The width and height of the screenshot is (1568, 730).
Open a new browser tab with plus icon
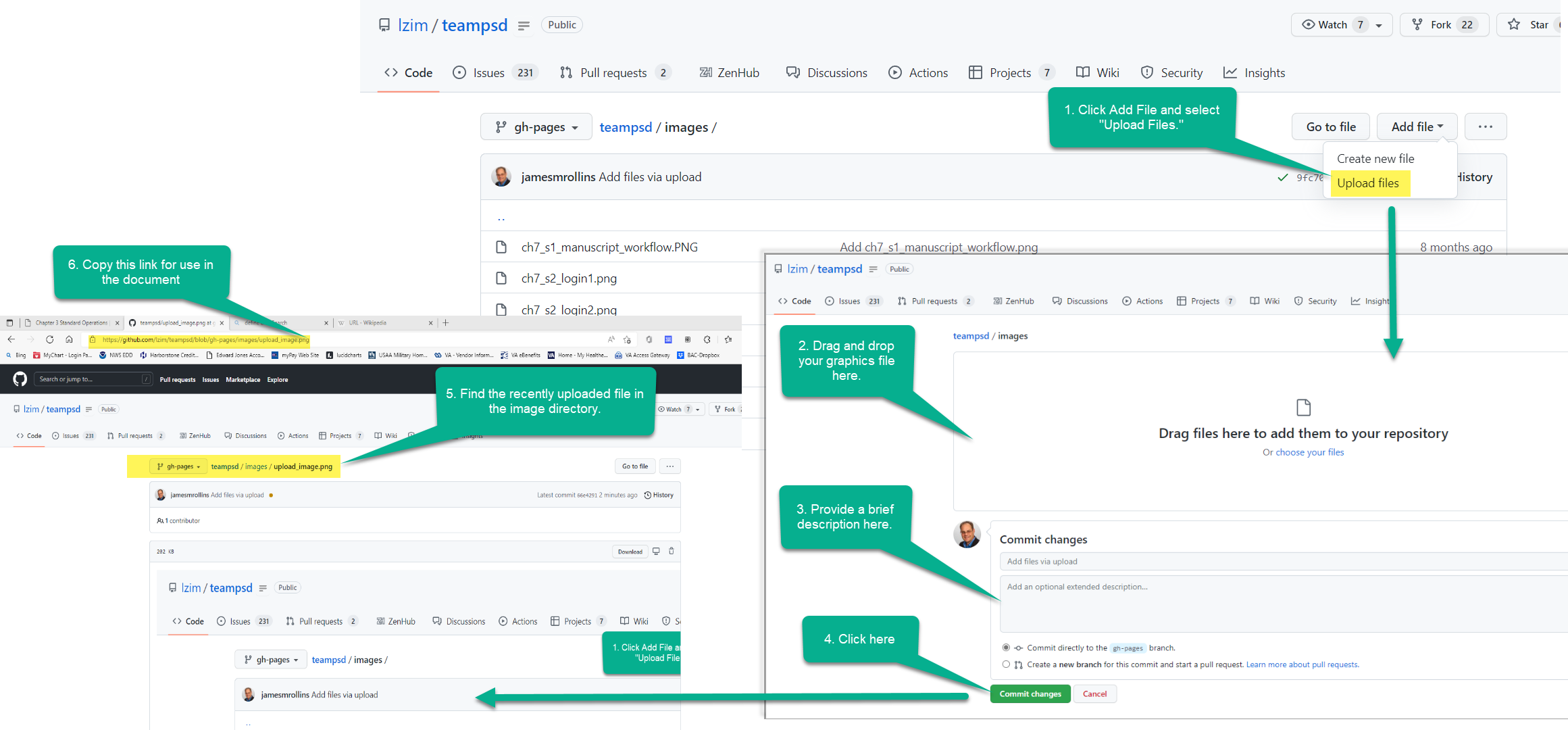point(446,322)
